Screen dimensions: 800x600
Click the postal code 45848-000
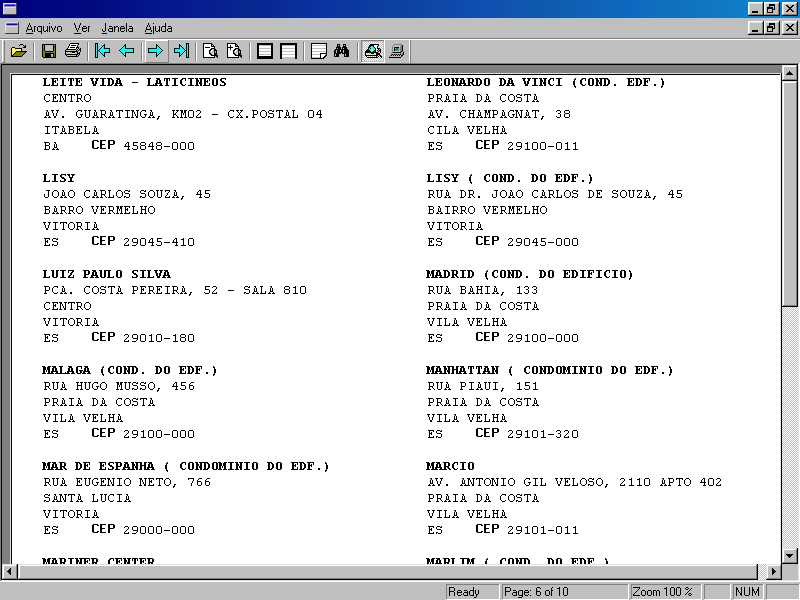pyautogui.click(x=159, y=146)
